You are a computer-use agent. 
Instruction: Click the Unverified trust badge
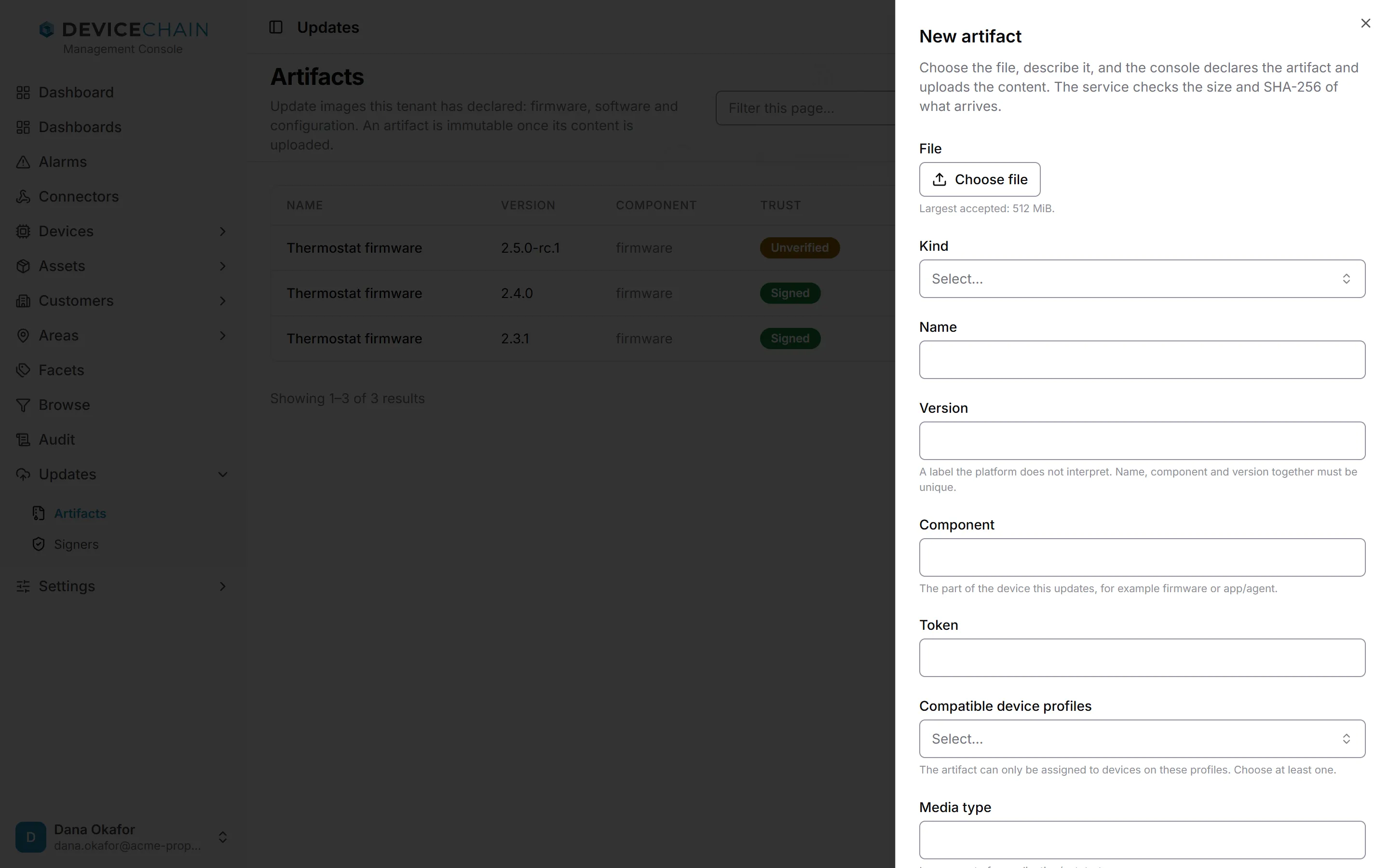800,248
